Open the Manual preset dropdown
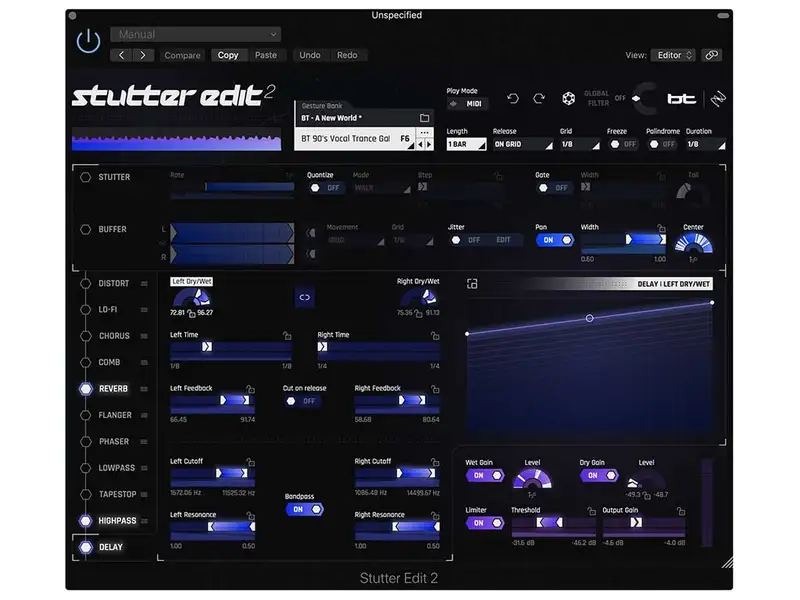The height and width of the screenshot is (600, 800). (195, 34)
